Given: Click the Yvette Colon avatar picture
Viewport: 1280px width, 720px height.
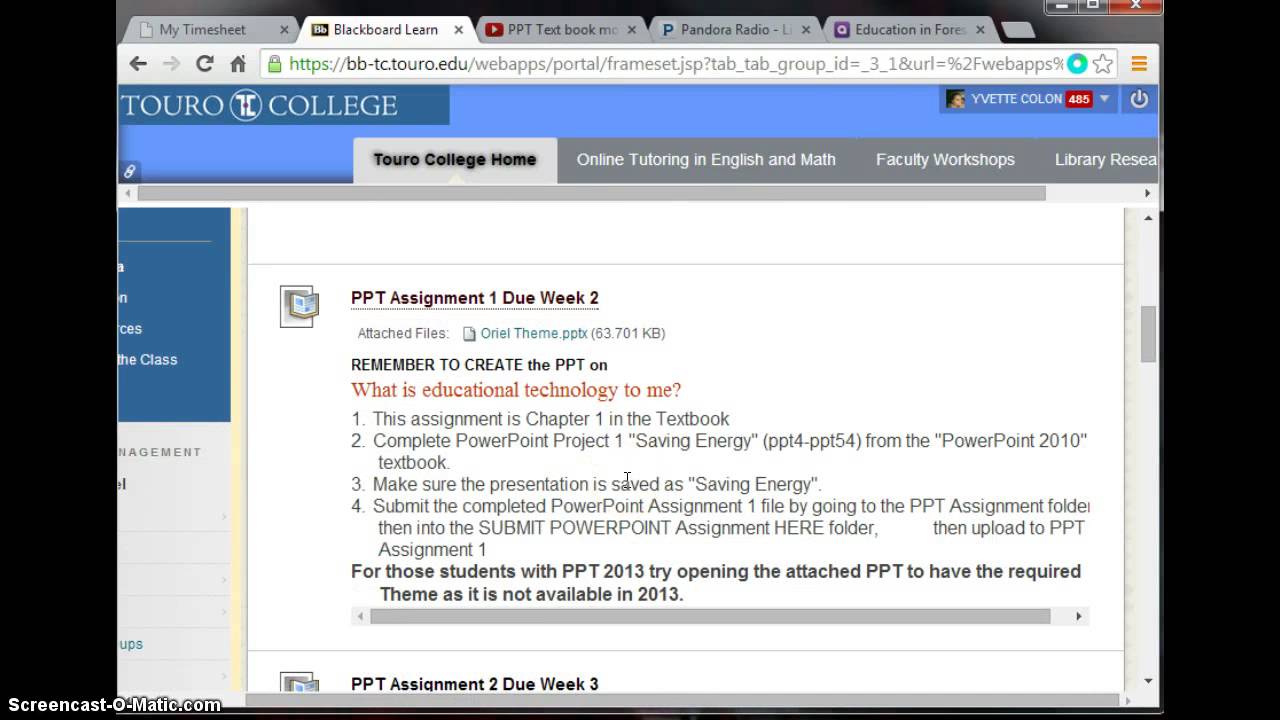Looking at the screenshot, I should click(956, 99).
